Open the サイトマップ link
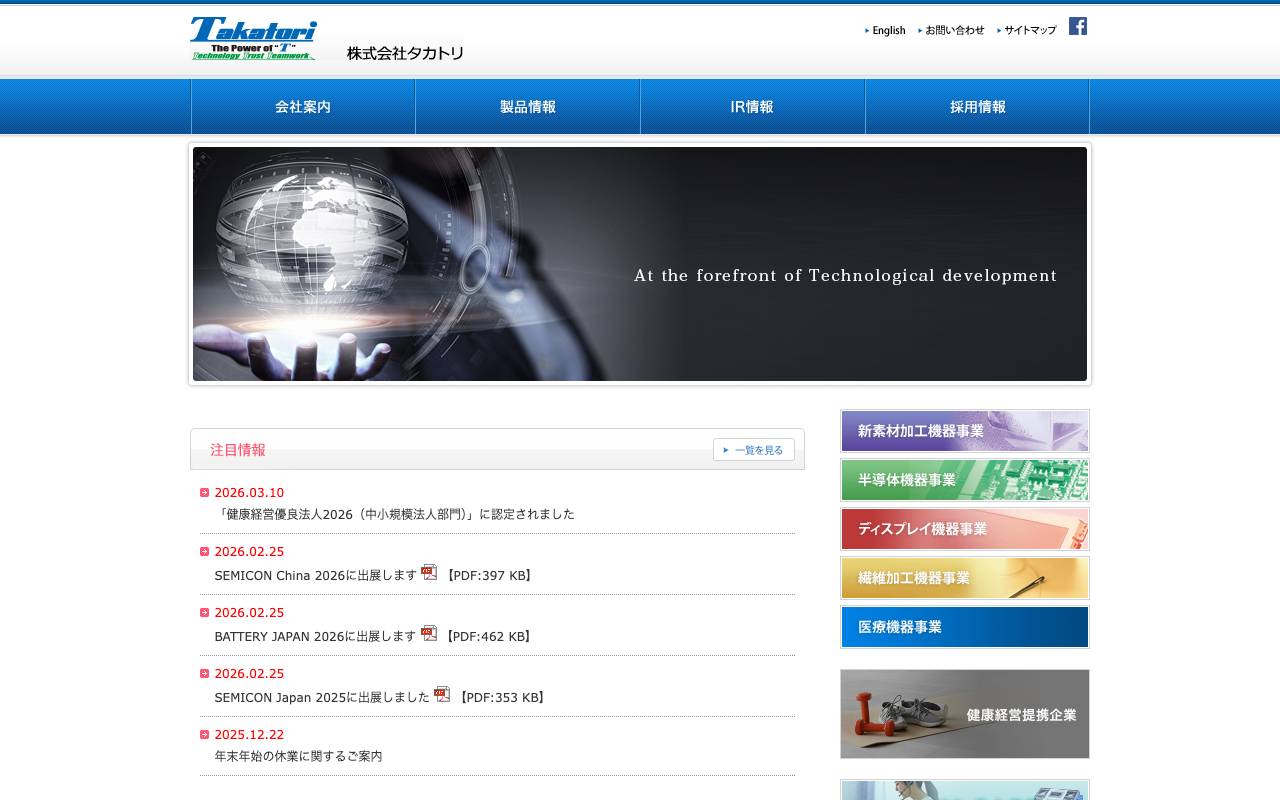 tap(1029, 31)
